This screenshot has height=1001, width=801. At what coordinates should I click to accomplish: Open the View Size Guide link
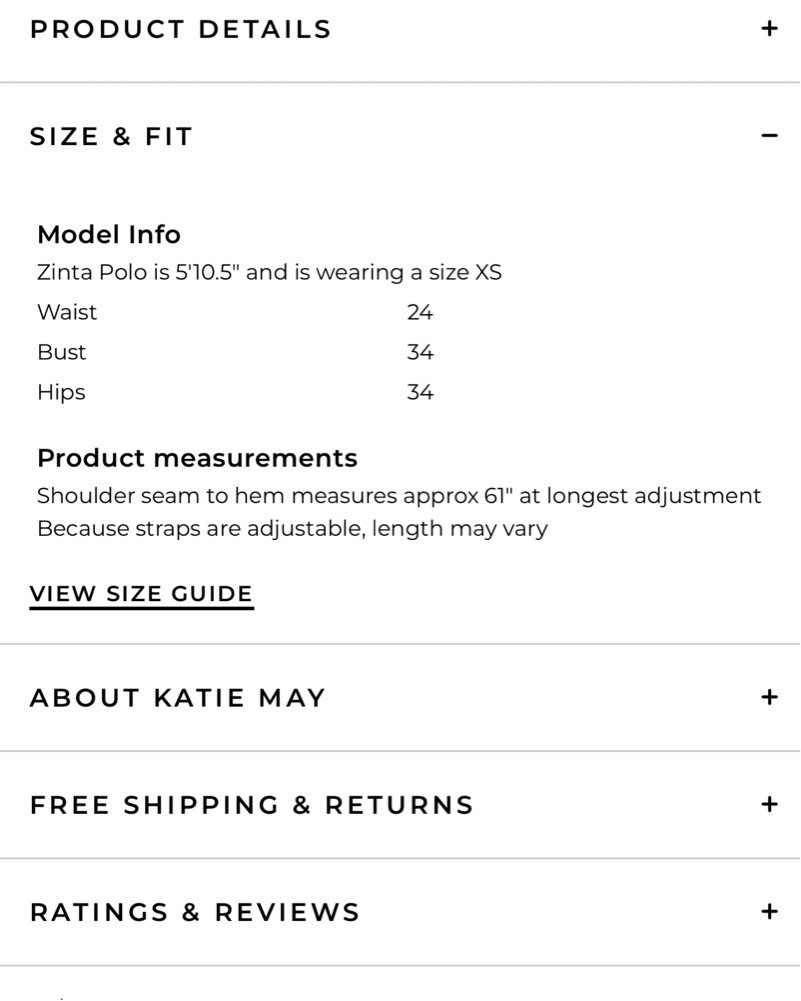142,594
